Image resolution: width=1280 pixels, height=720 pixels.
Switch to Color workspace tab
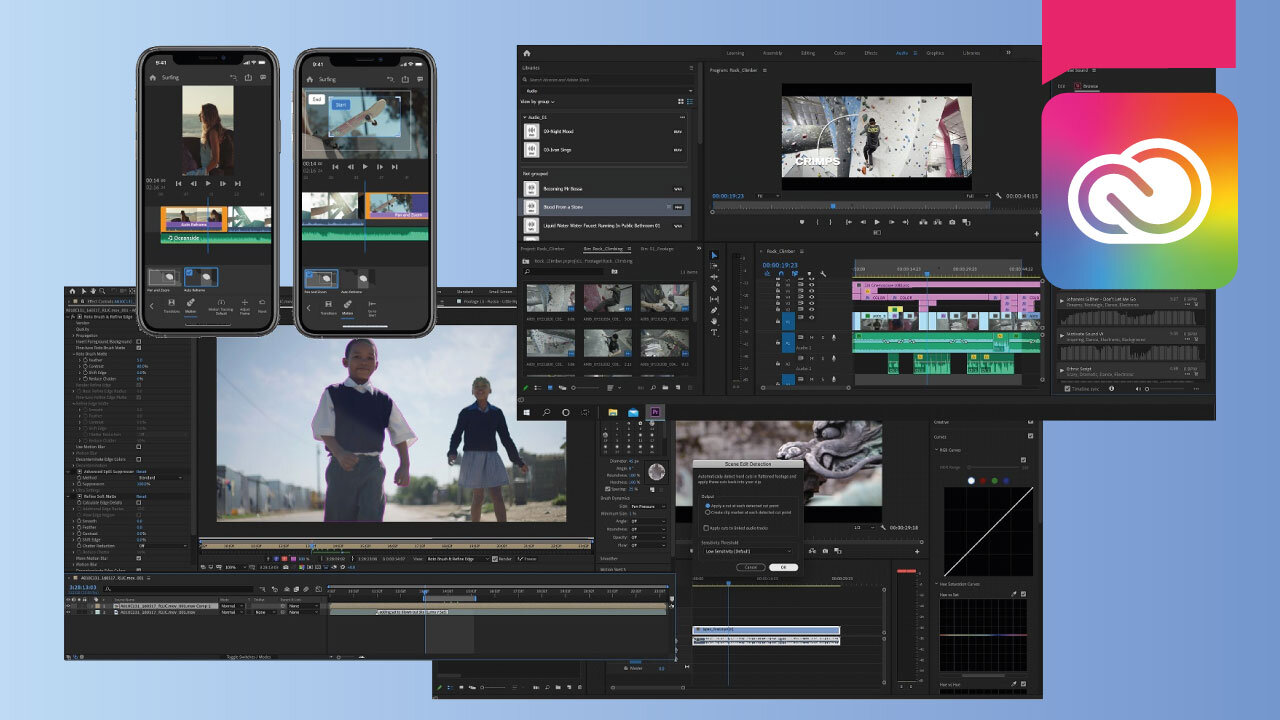coord(839,53)
